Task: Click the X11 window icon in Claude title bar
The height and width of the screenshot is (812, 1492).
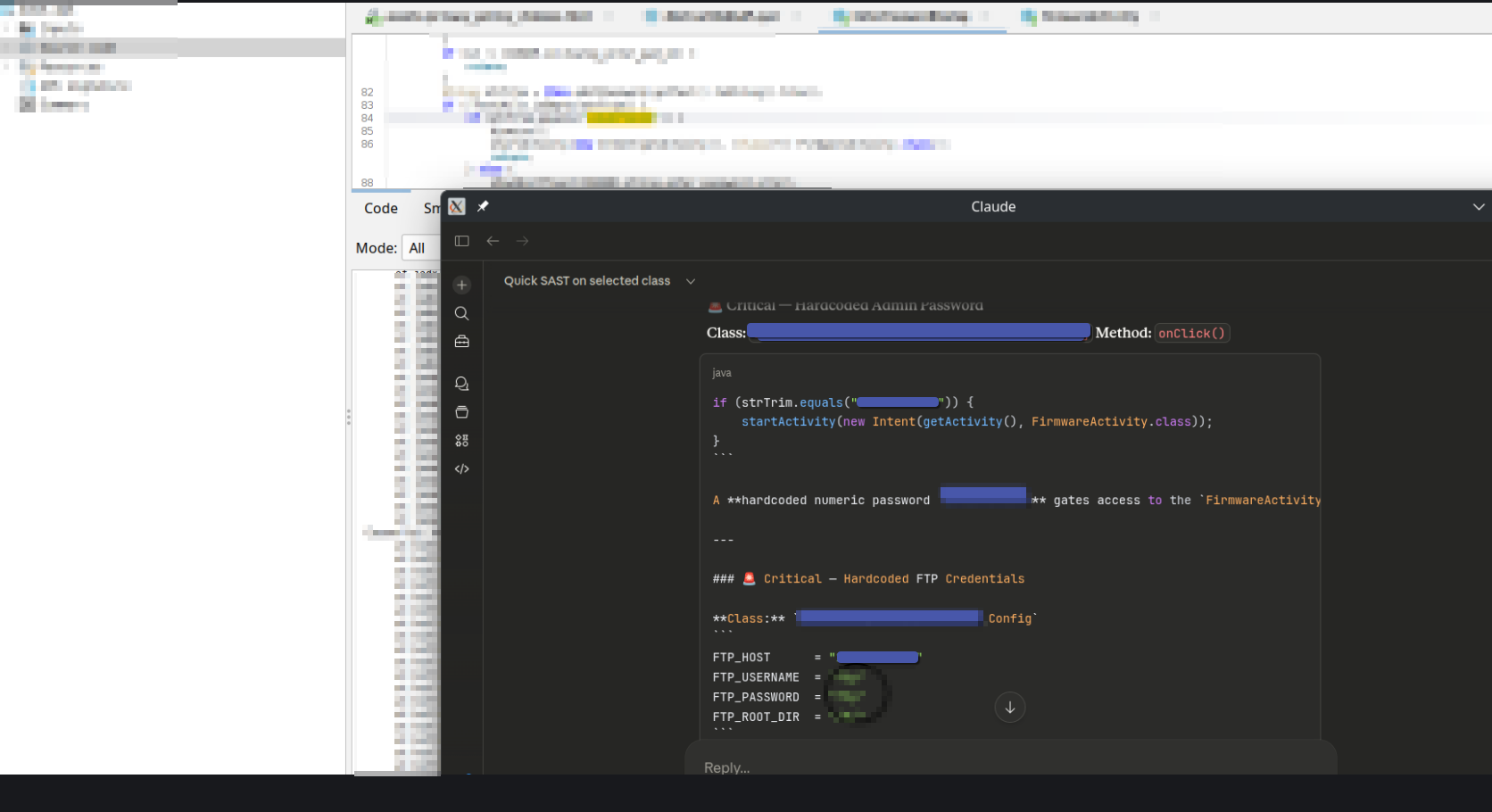Action: click(457, 206)
